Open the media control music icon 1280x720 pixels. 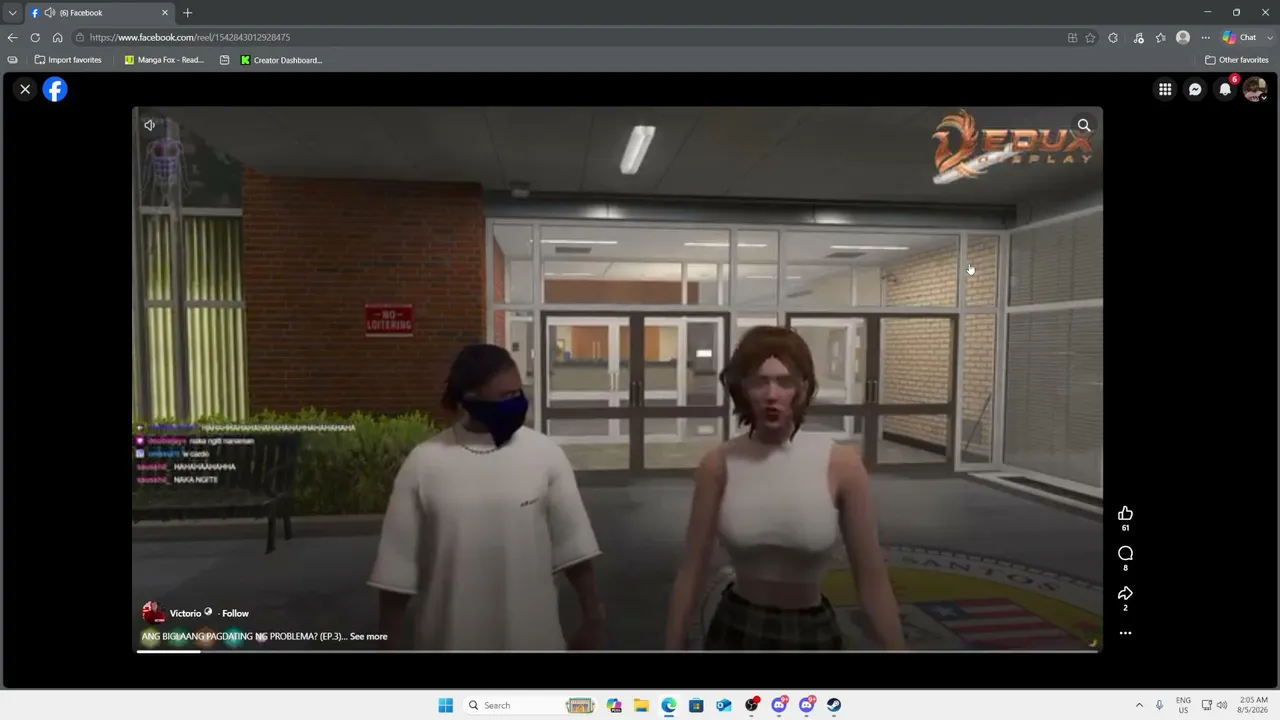[x=1138, y=37]
